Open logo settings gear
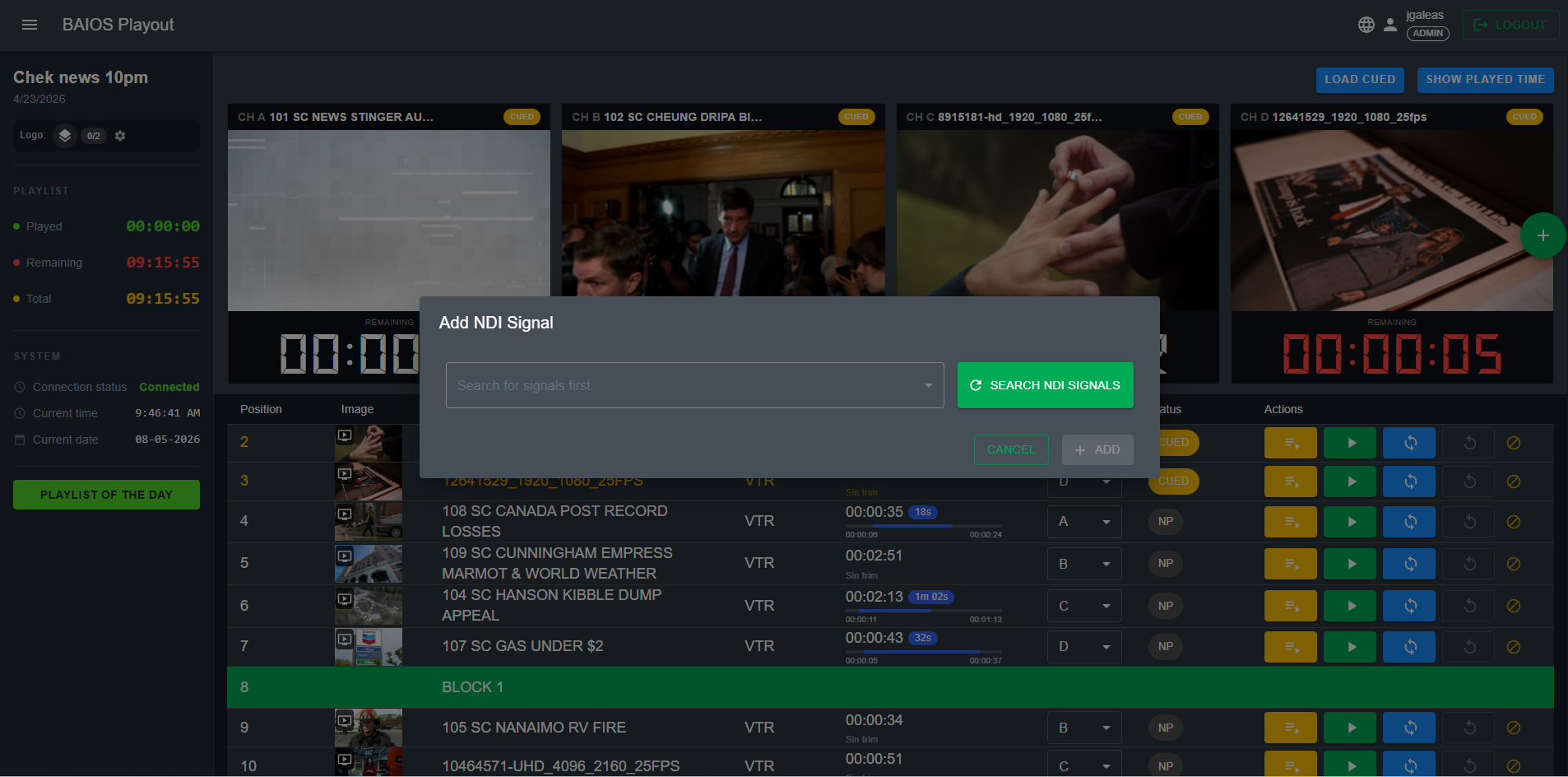This screenshot has height=777, width=1568. point(120,136)
